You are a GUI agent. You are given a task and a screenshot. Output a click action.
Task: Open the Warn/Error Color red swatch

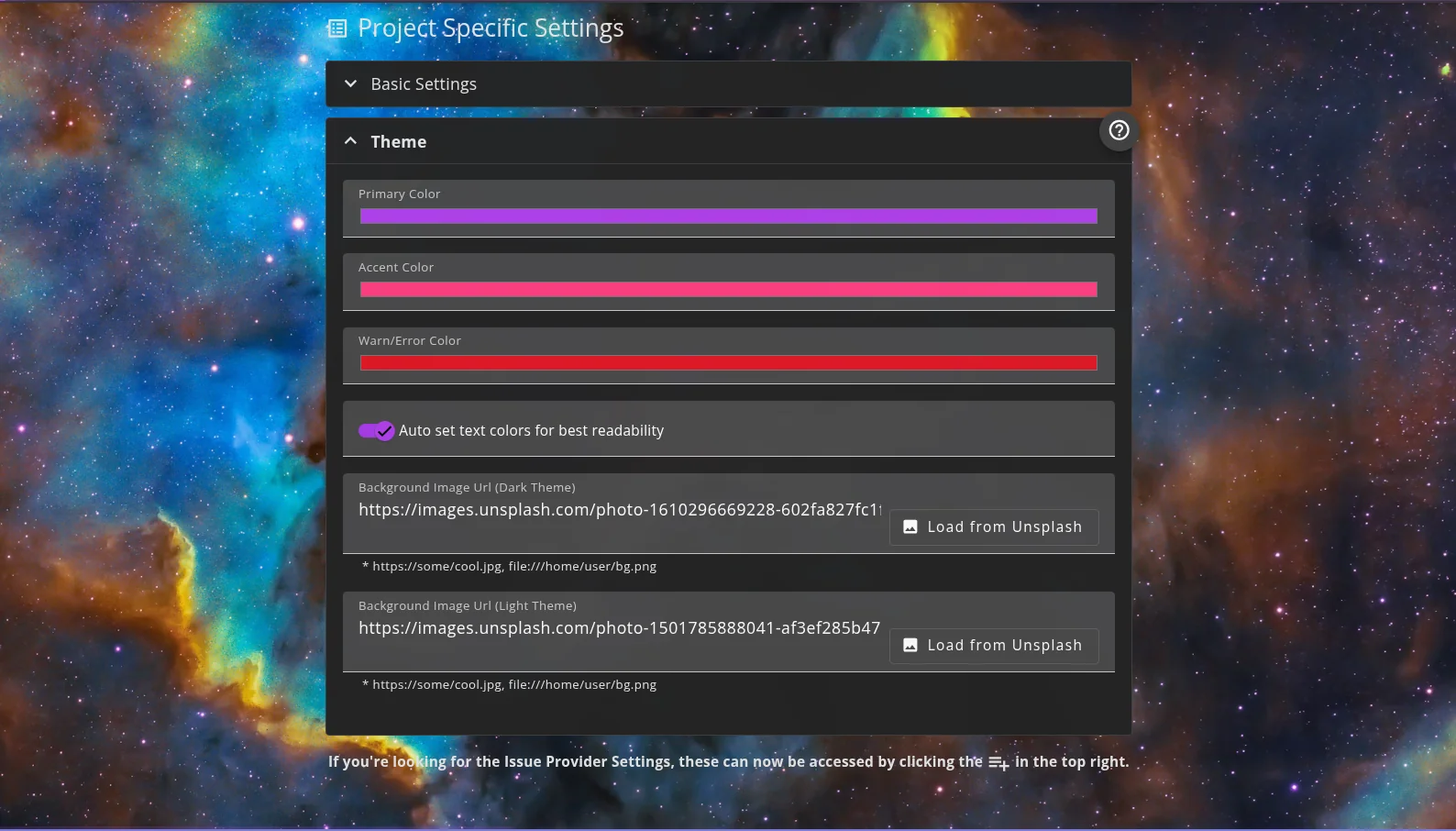coord(728,363)
